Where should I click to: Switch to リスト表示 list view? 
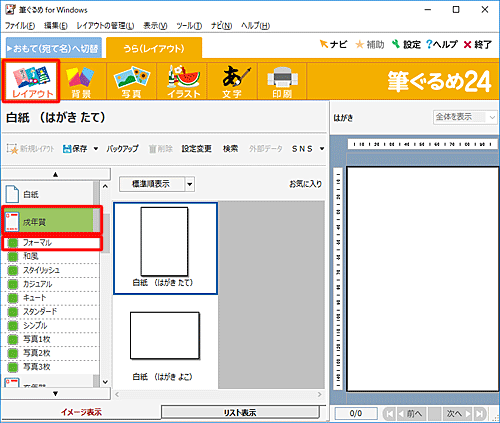tap(240, 413)
